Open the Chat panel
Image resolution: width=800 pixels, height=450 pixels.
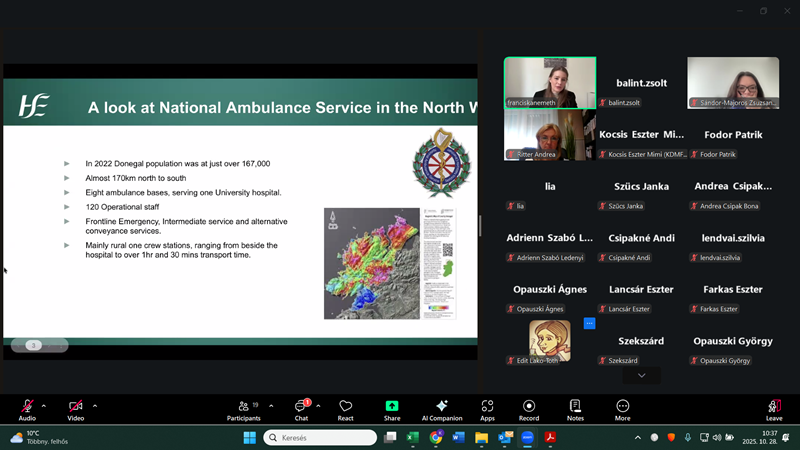pos(301,408)
